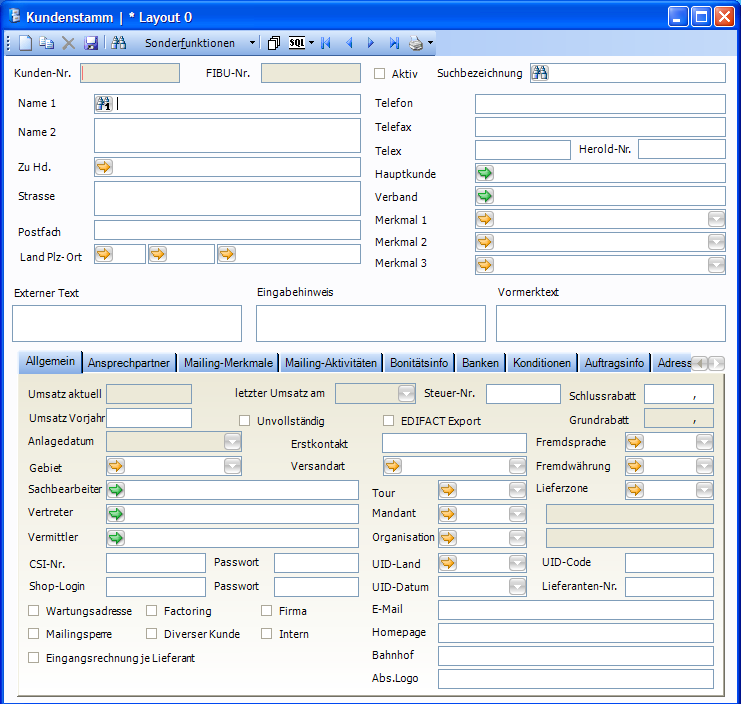
Task: Click the SQL query icon
Action: coord(298,43)
